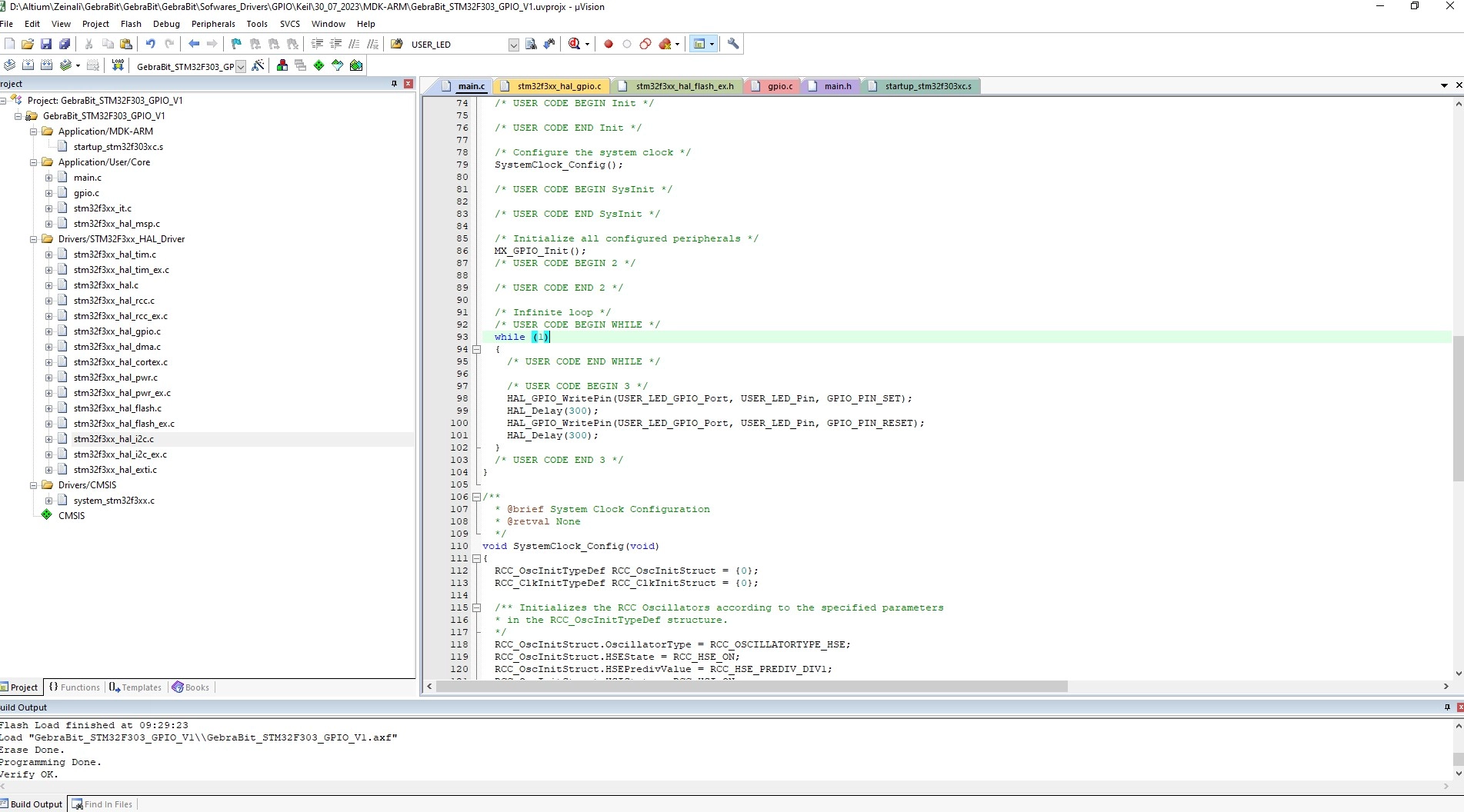
Task: Expand stm32f3xx_hal_gpio.c in the project tree
Action: (x=49, y=331)
